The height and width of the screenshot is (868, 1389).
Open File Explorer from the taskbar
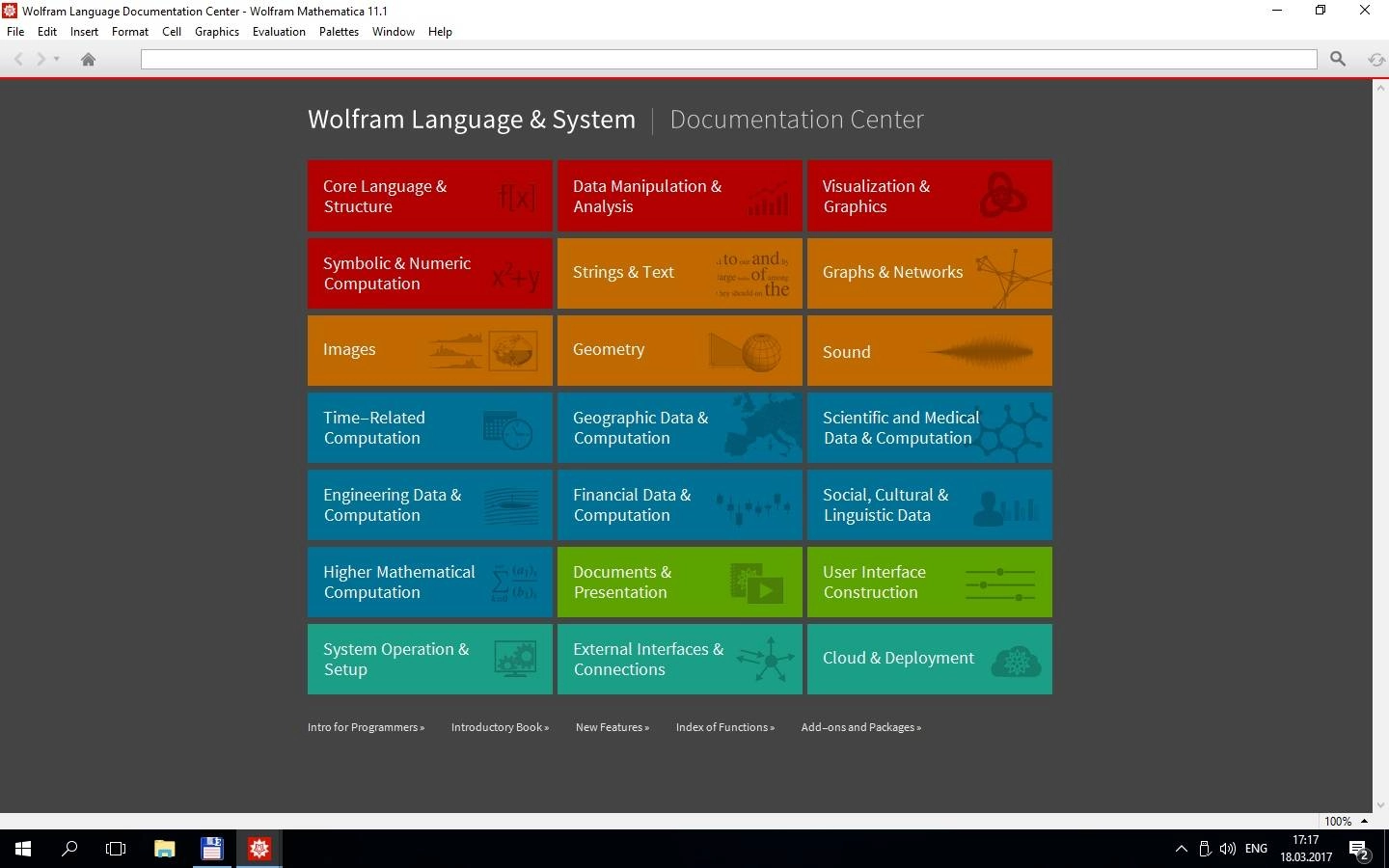tap(165, 849)
